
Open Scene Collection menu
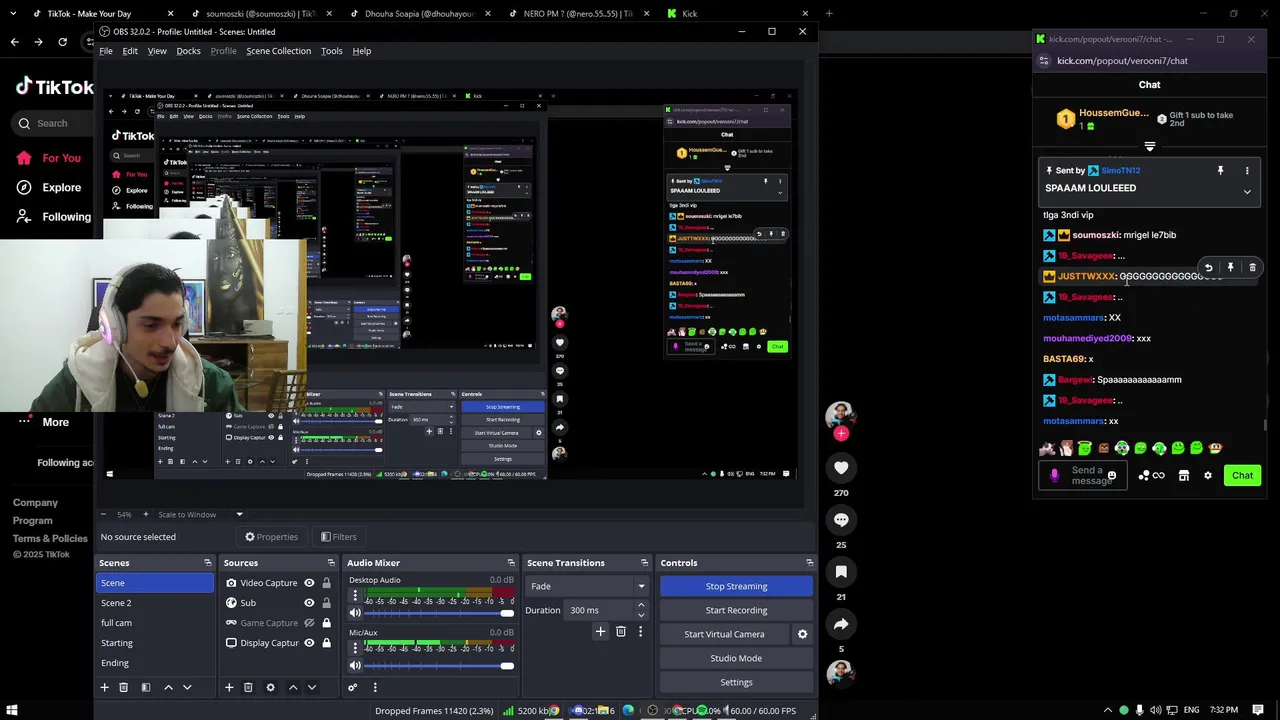coord(278,51)
